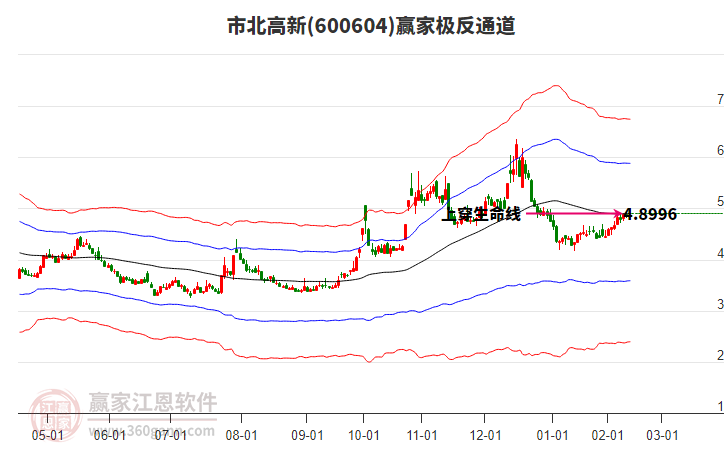Click the price axis value 2
Screen dimensions: 726x450
(720, 355)
